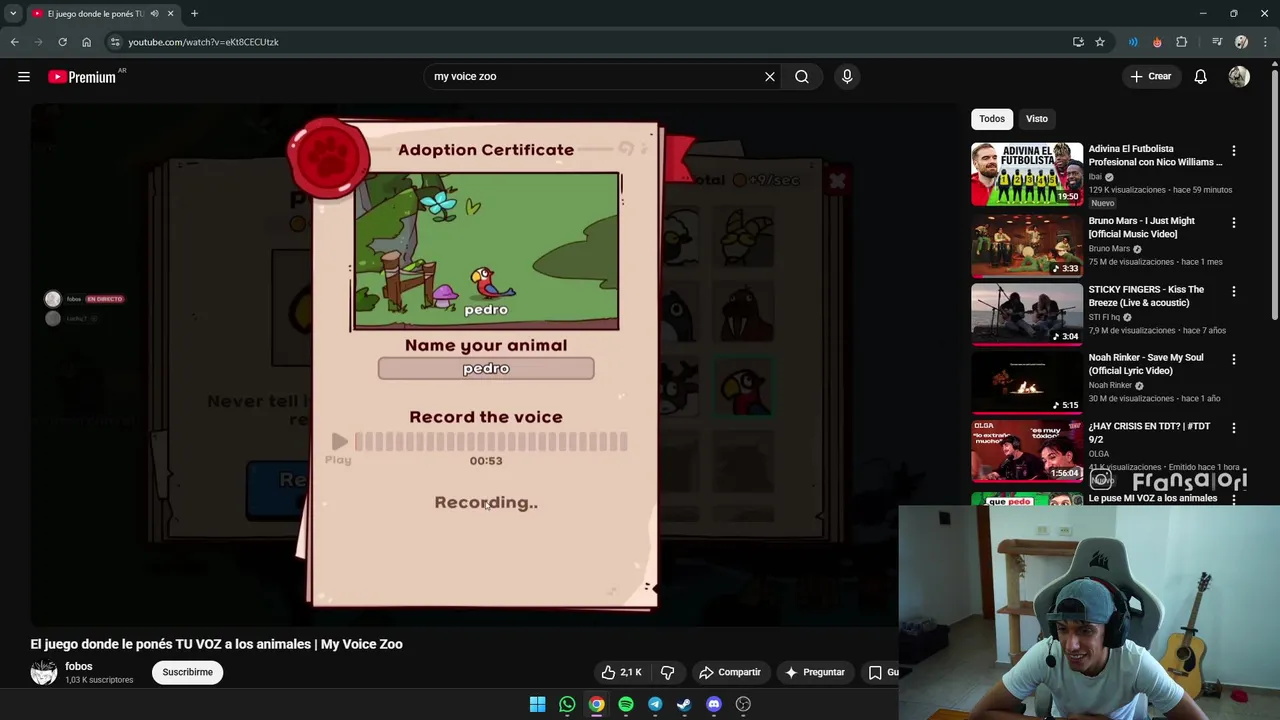The height and width of the screenshot is (720, 1280).
Task: Click the red X close in game
Action: (837, 181)
